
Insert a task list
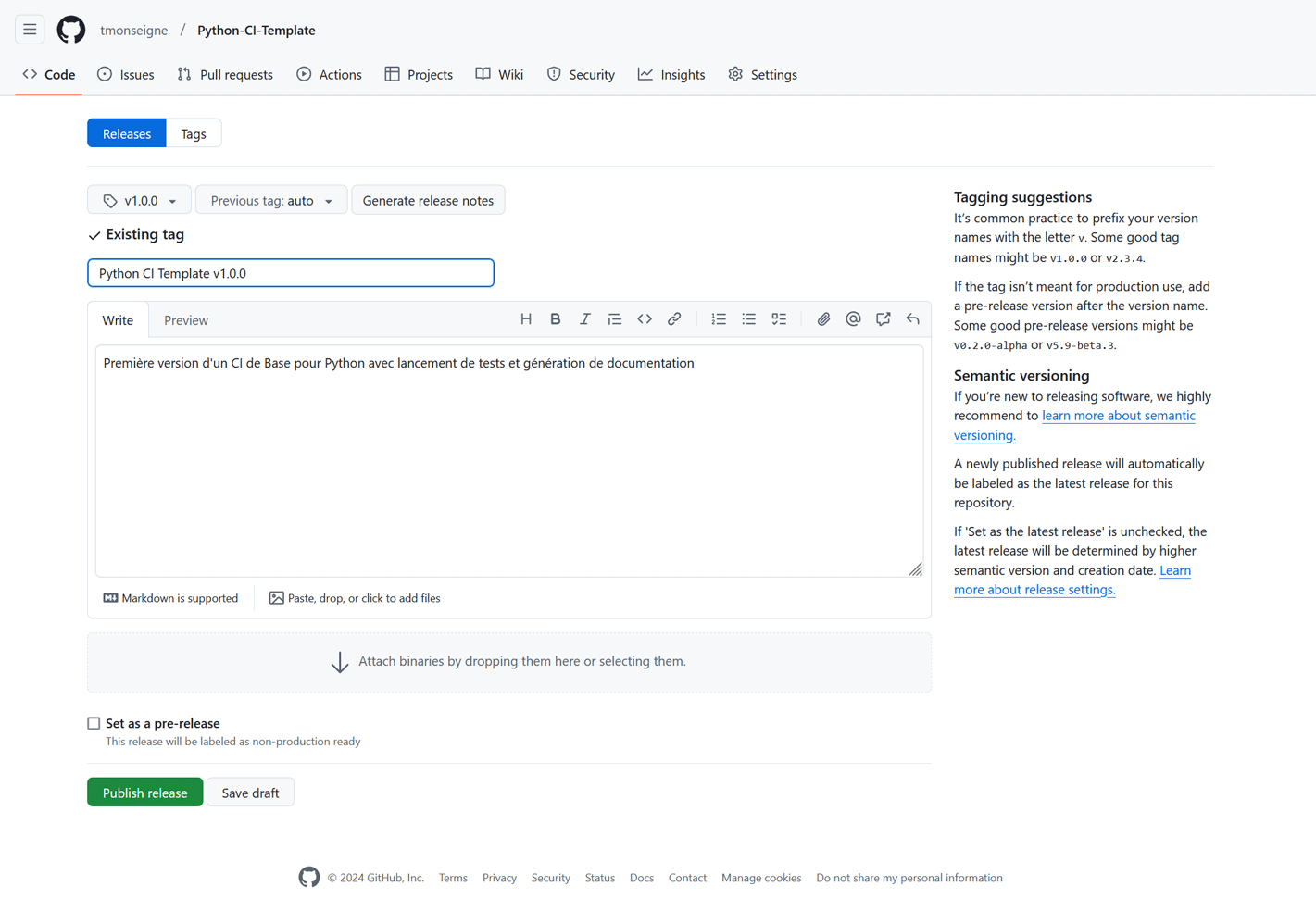point(779,319)
